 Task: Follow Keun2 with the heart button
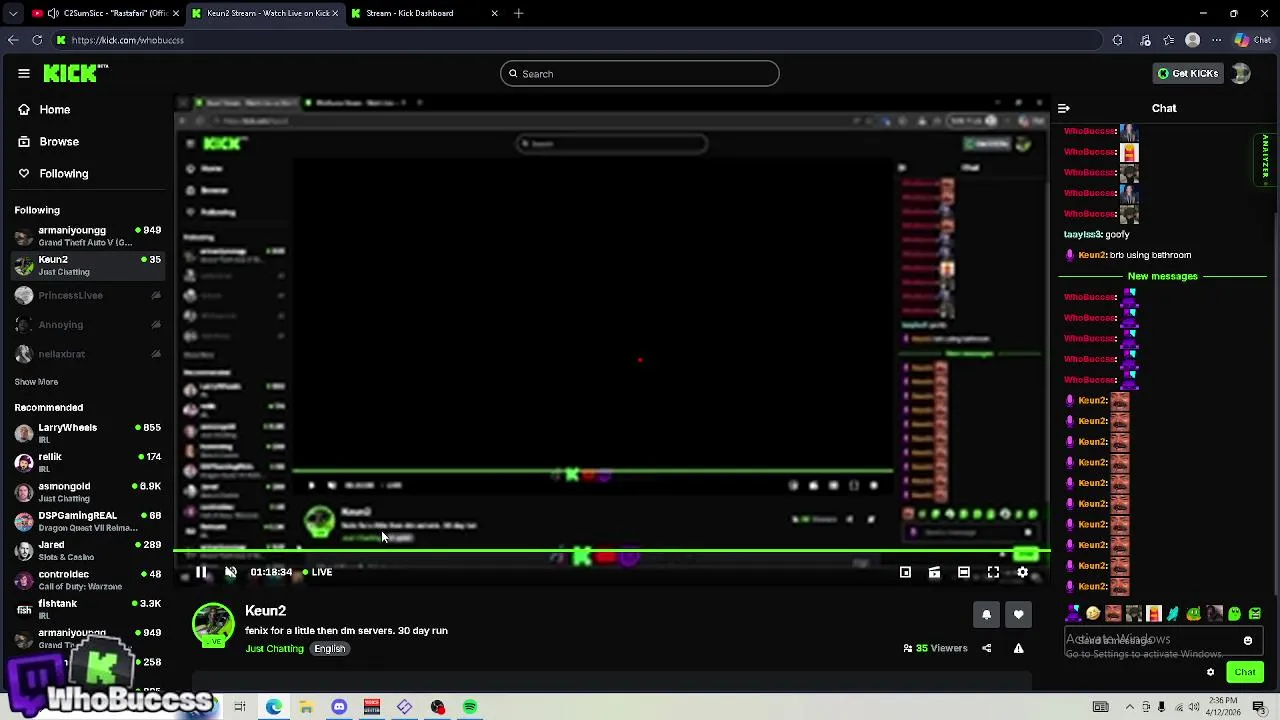[x=1018, y=614]
